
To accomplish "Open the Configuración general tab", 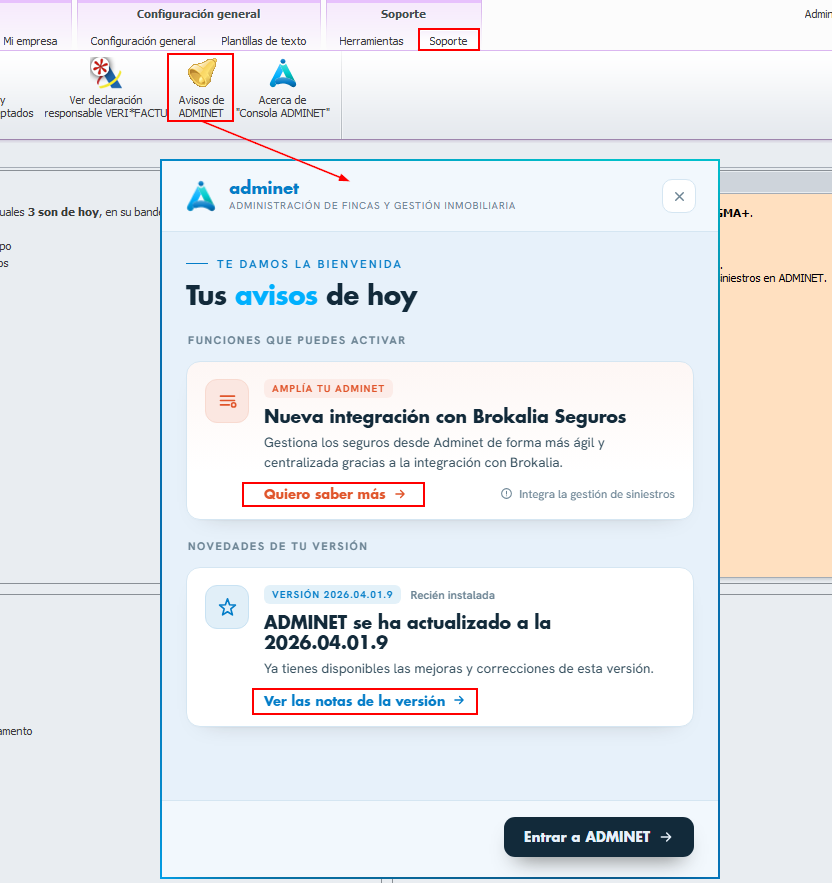I will coord(143,41).
